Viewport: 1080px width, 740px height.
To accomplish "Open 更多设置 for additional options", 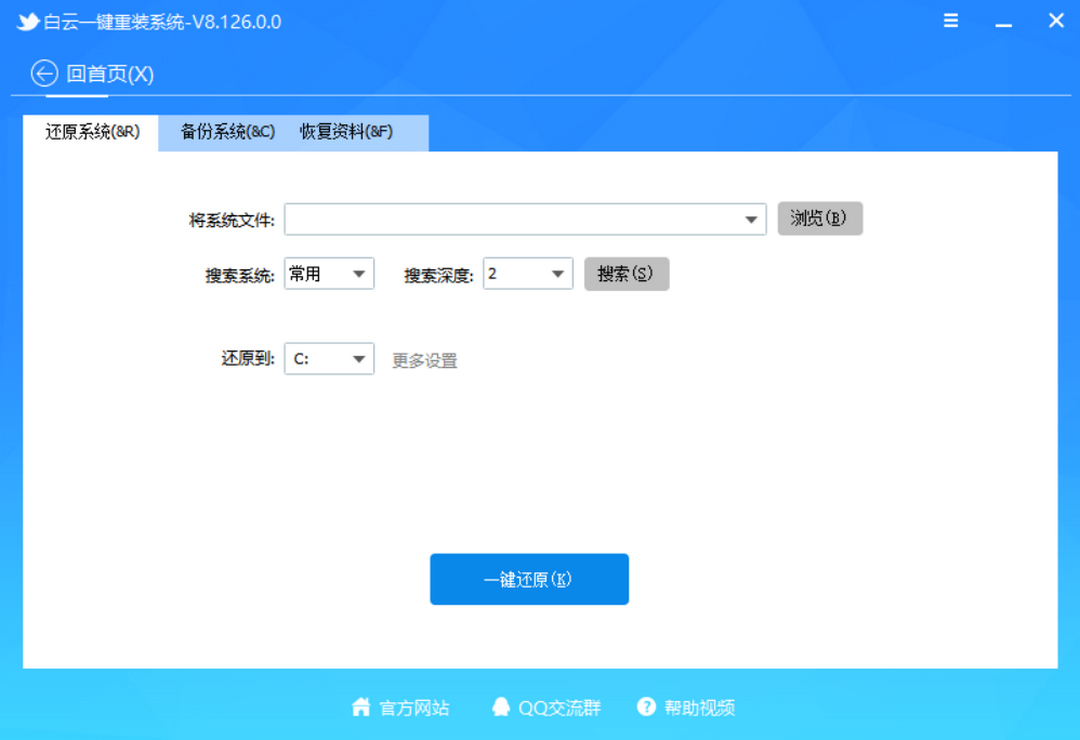I will tap(424, 360).
